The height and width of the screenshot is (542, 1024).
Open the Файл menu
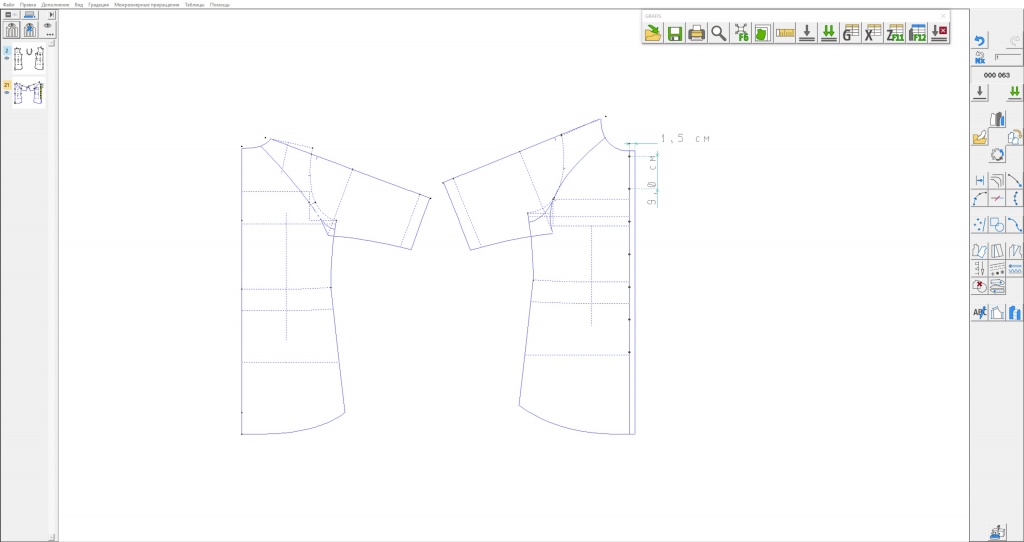(x=8, y=5)
